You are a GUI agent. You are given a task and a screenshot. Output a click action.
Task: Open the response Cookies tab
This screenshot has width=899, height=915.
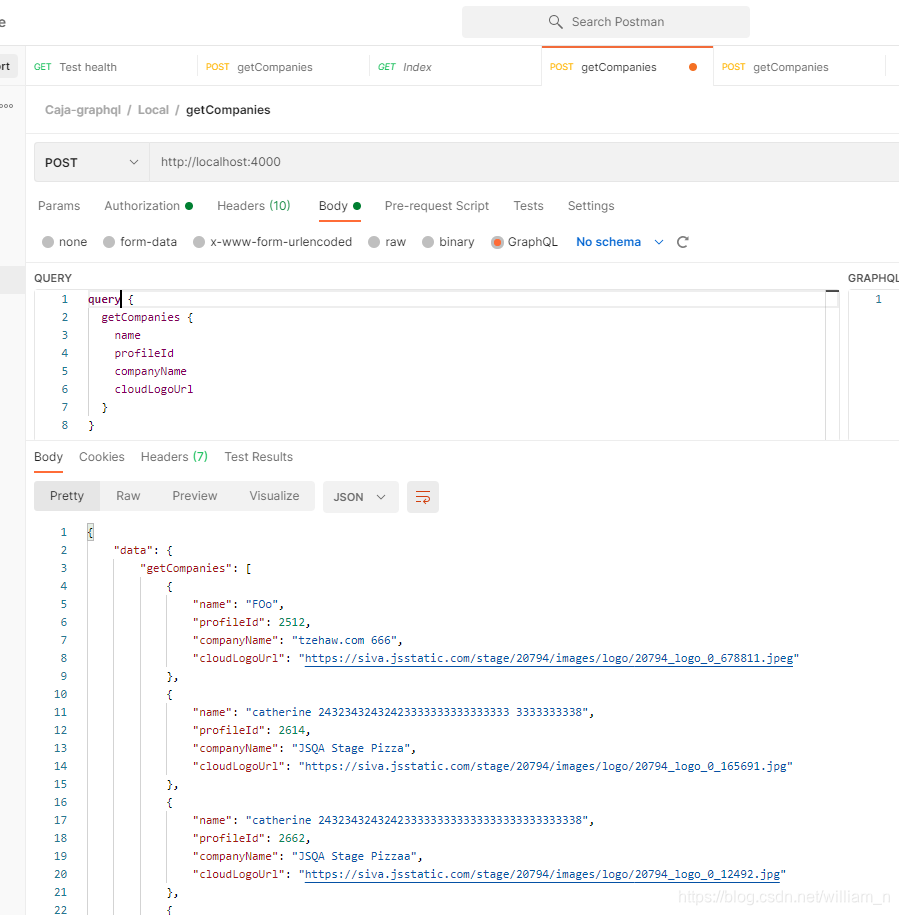(102, 457)
